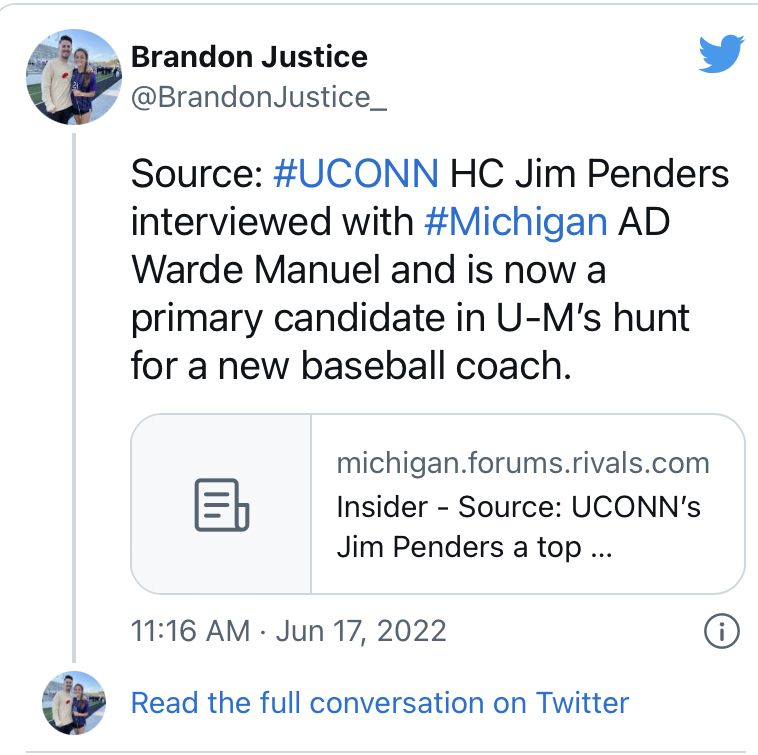Click the 'for a new baseball coach' sentence

[x=351, y=366]
